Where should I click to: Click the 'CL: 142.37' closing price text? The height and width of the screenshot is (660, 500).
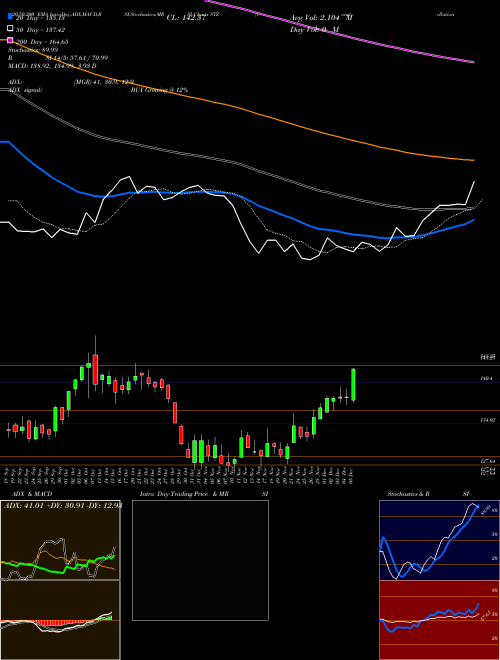point(186,18)
